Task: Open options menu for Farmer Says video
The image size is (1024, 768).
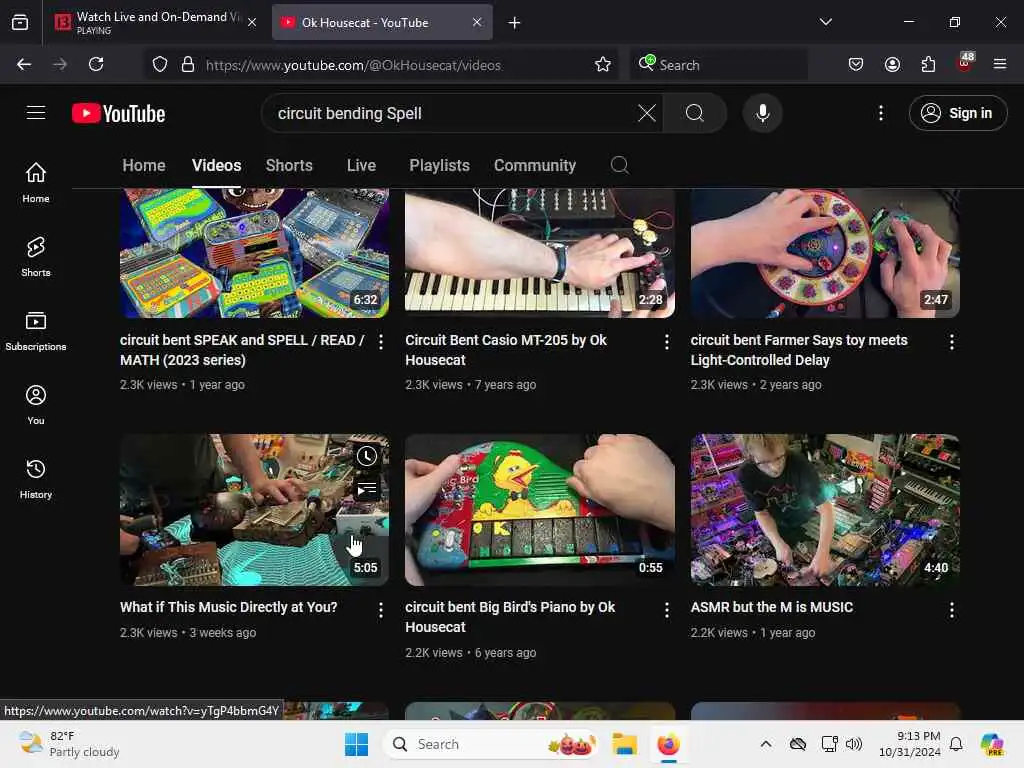Action: 952,342
